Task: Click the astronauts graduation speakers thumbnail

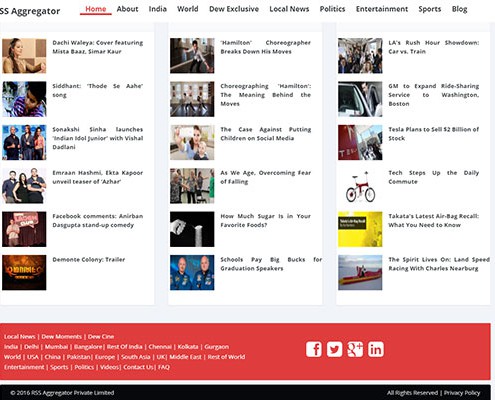Action: click(x=192, y=272)
